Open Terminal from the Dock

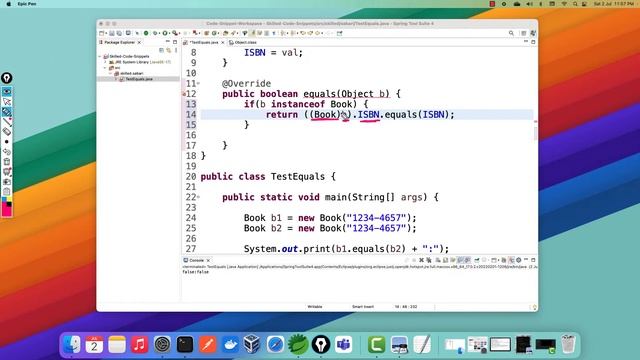pyautogui.click(x=185, y=345)
